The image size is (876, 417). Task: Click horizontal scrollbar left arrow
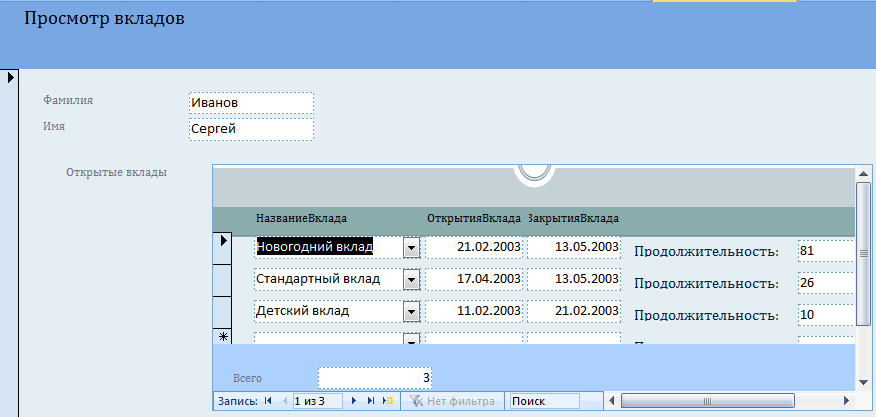point(611,401)
